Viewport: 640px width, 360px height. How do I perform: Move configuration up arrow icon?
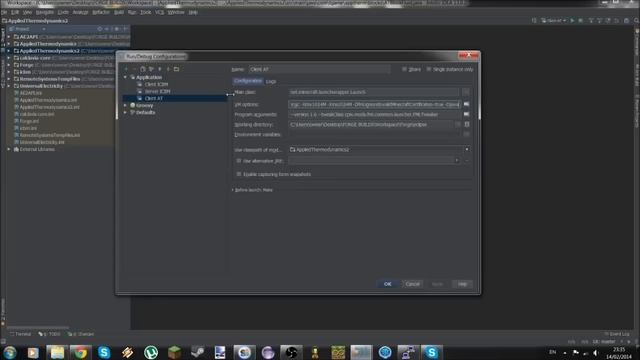coord(160,69)
